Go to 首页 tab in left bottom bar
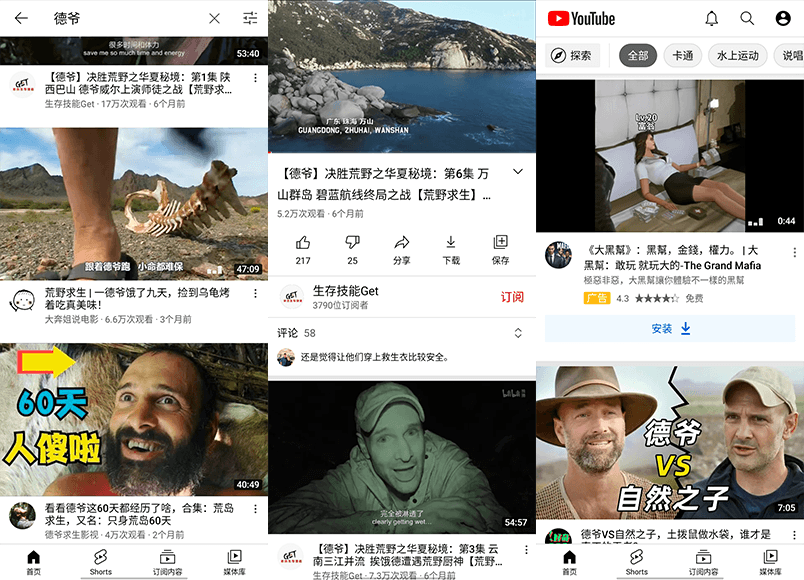This screenshot has height=580, width=804. pyautogui.click(x=33, y=563)
